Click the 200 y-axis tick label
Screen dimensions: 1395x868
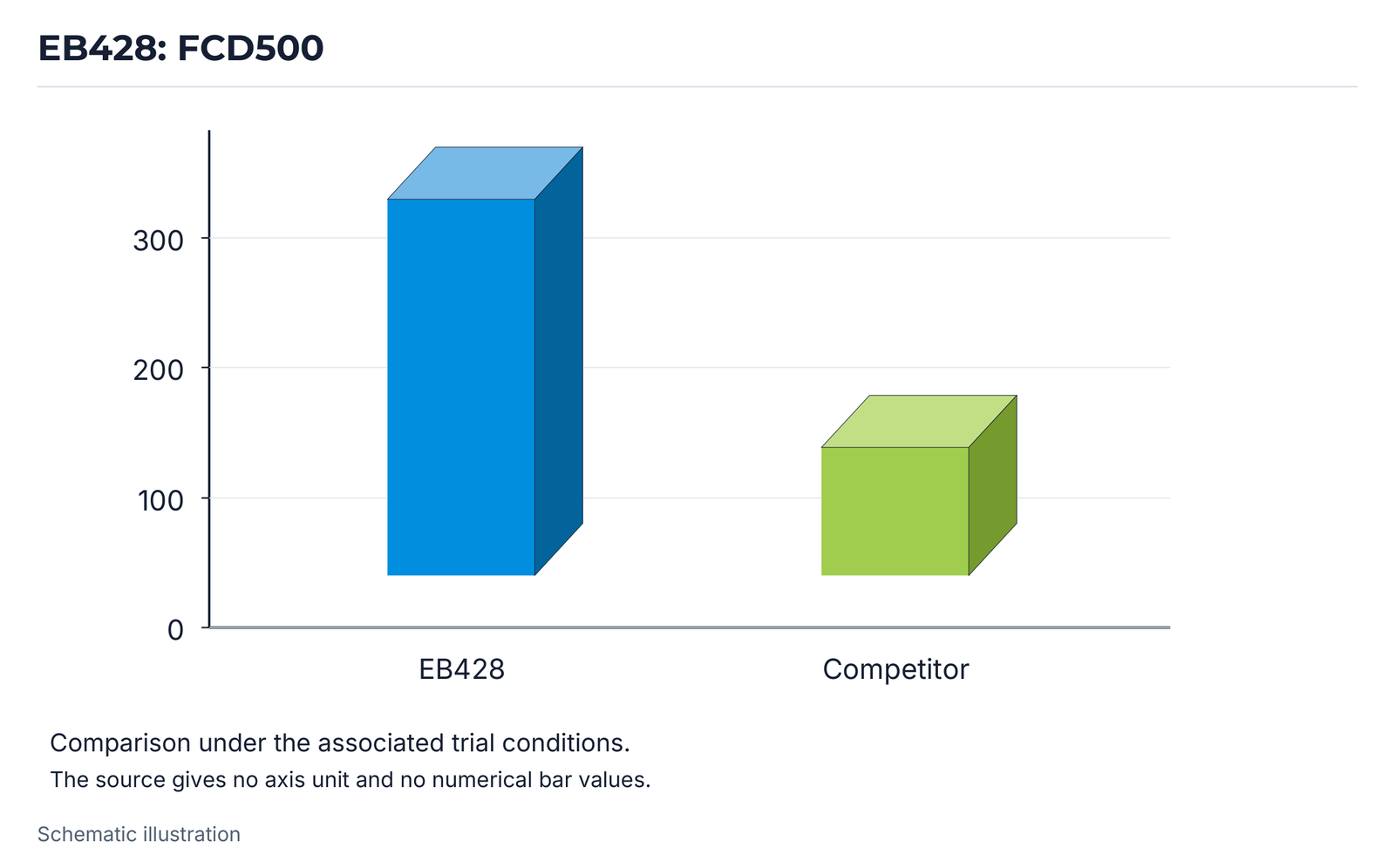point(158,370)
